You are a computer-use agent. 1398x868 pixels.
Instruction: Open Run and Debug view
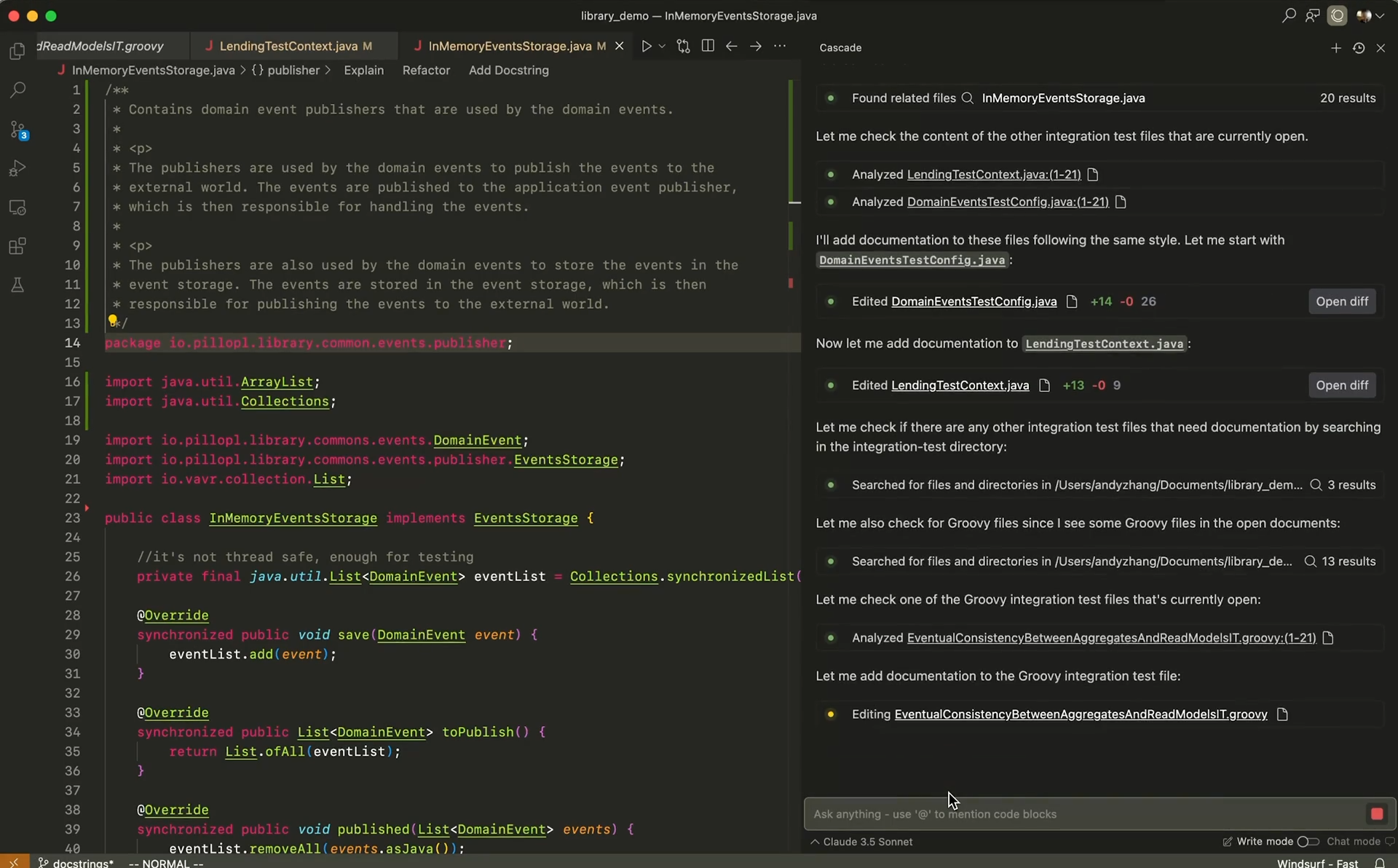(x=17, y=168)
